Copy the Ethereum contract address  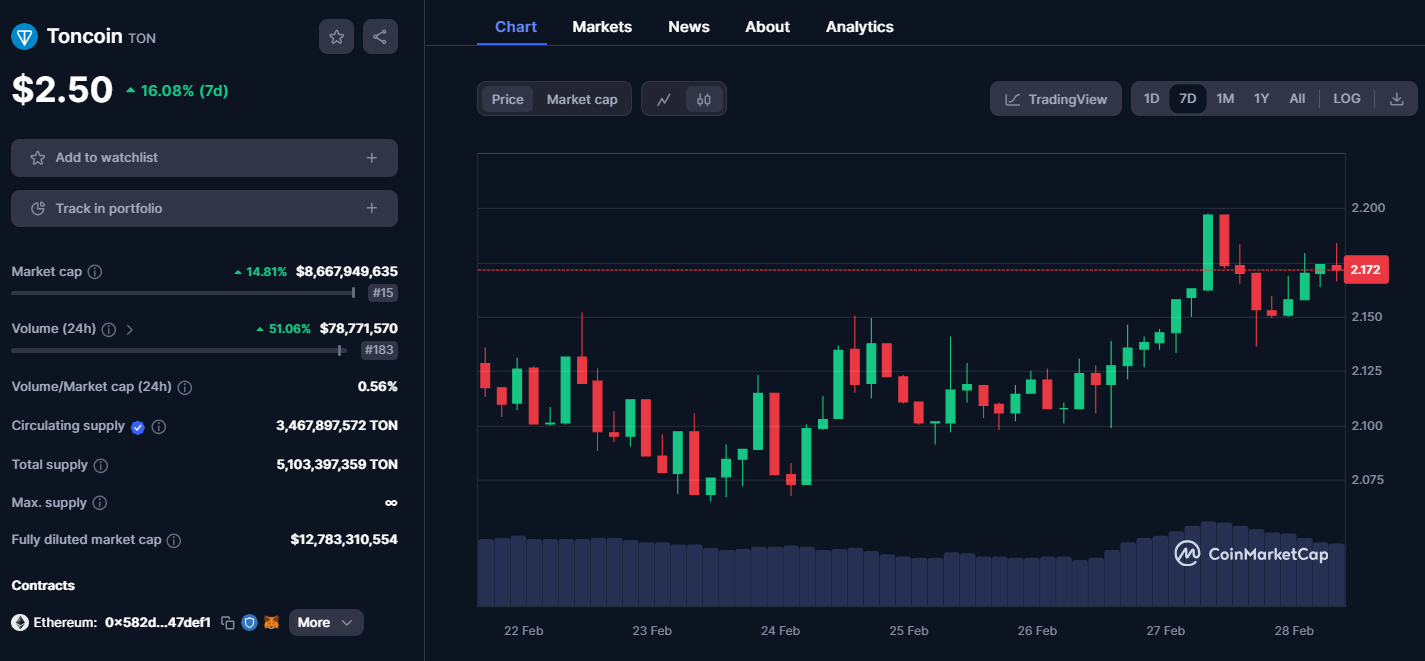pos(227,623)
